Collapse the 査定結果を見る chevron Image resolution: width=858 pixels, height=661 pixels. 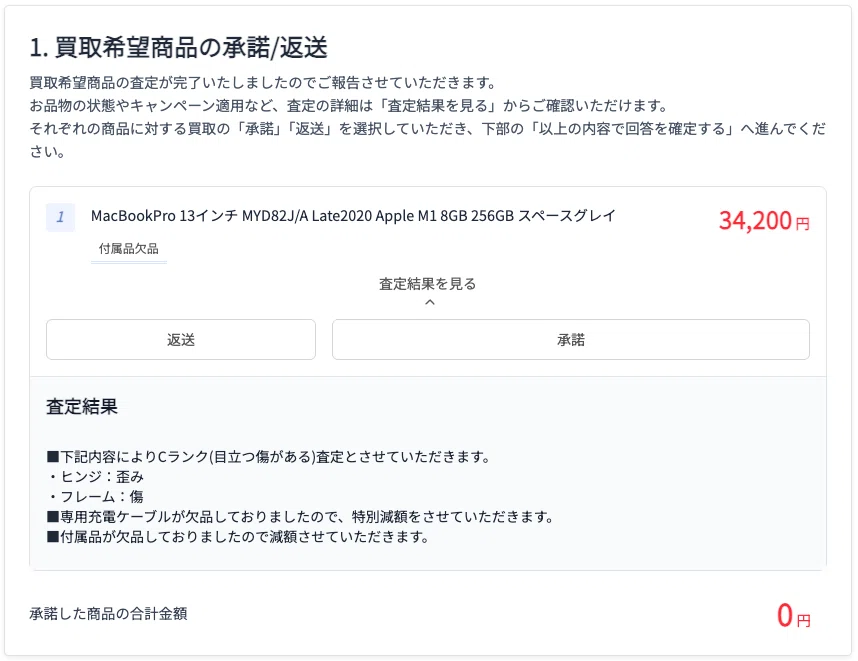[x=430, y=302]
